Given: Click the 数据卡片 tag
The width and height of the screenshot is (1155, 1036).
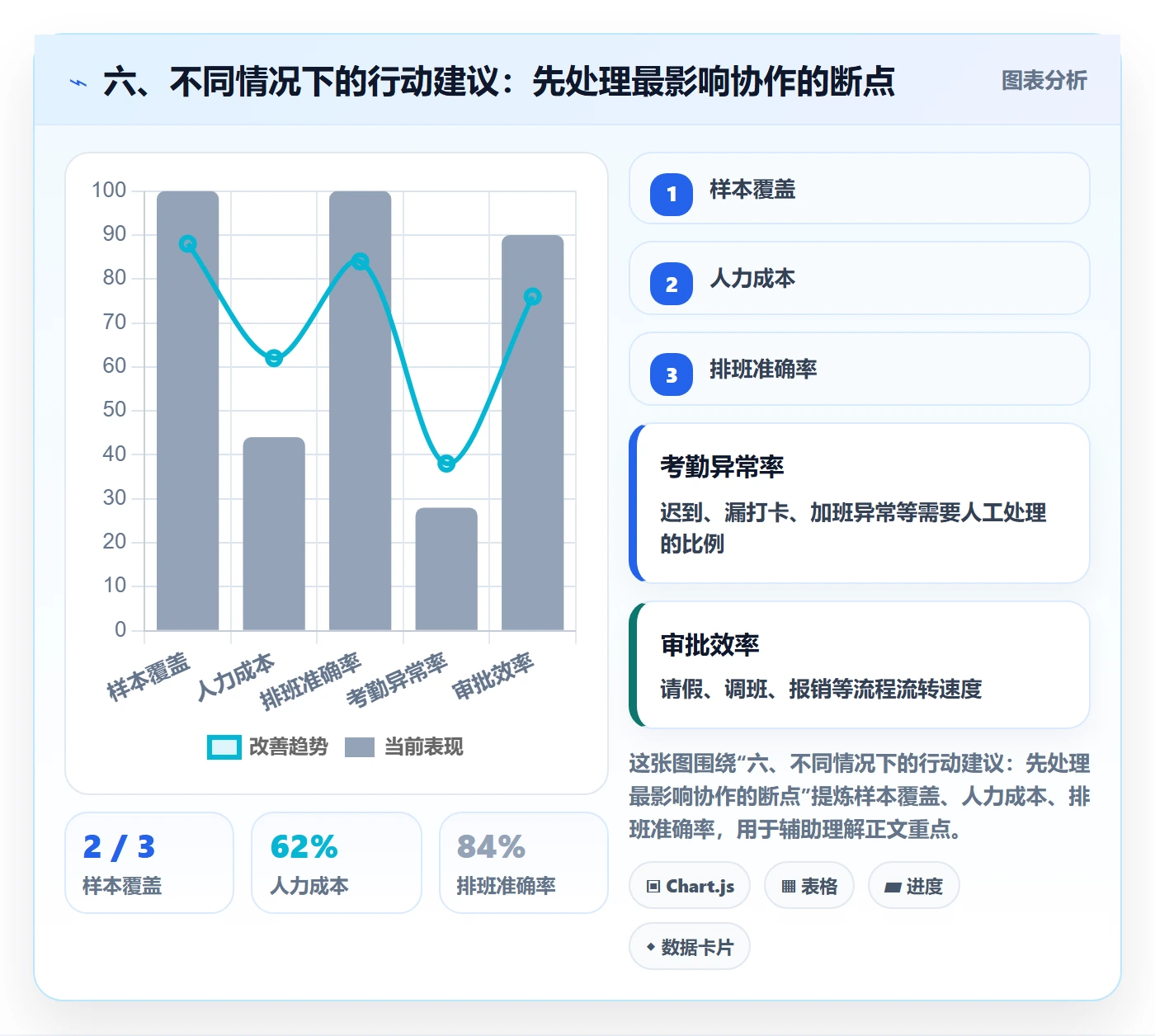Looking at the screenshot, I should click(690, 947).
